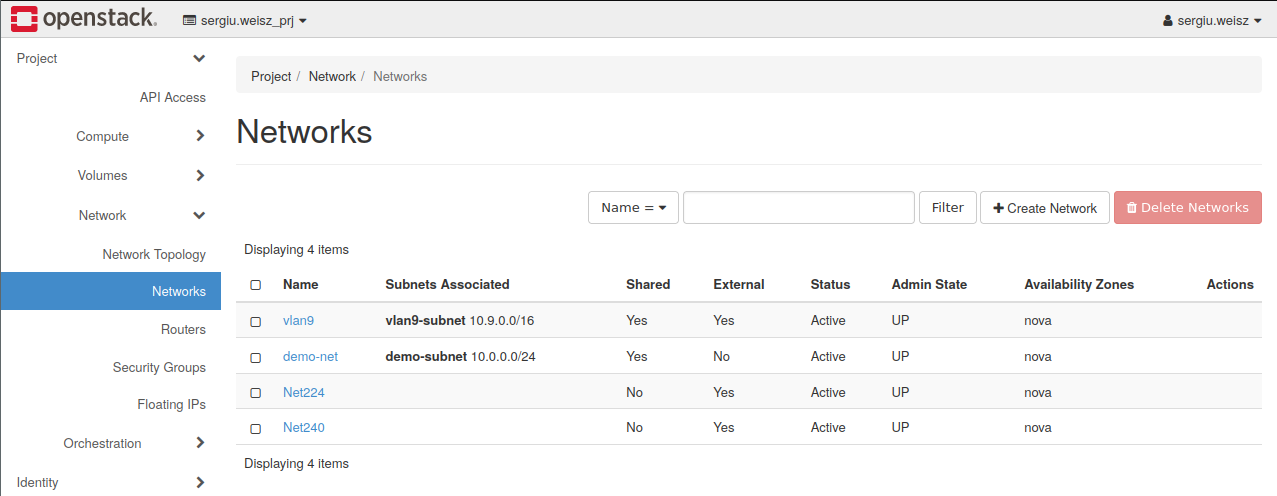Screen dimensions: 1277x496
Task: Open the sergiu.weisz user menu
Action: tap(1212, 20)
